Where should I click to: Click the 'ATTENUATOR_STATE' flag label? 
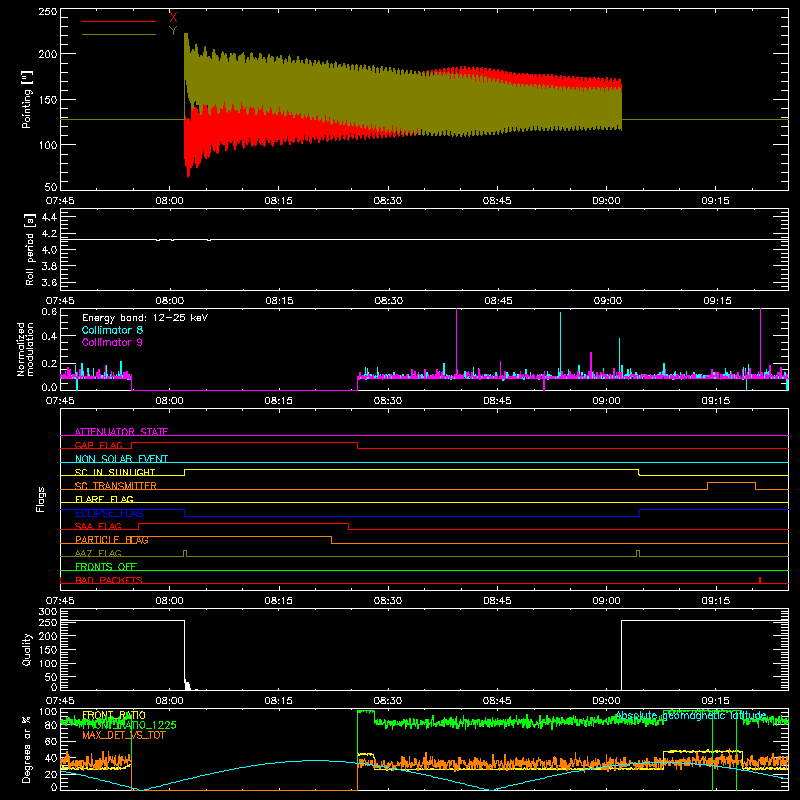click(x=121, y=432)
